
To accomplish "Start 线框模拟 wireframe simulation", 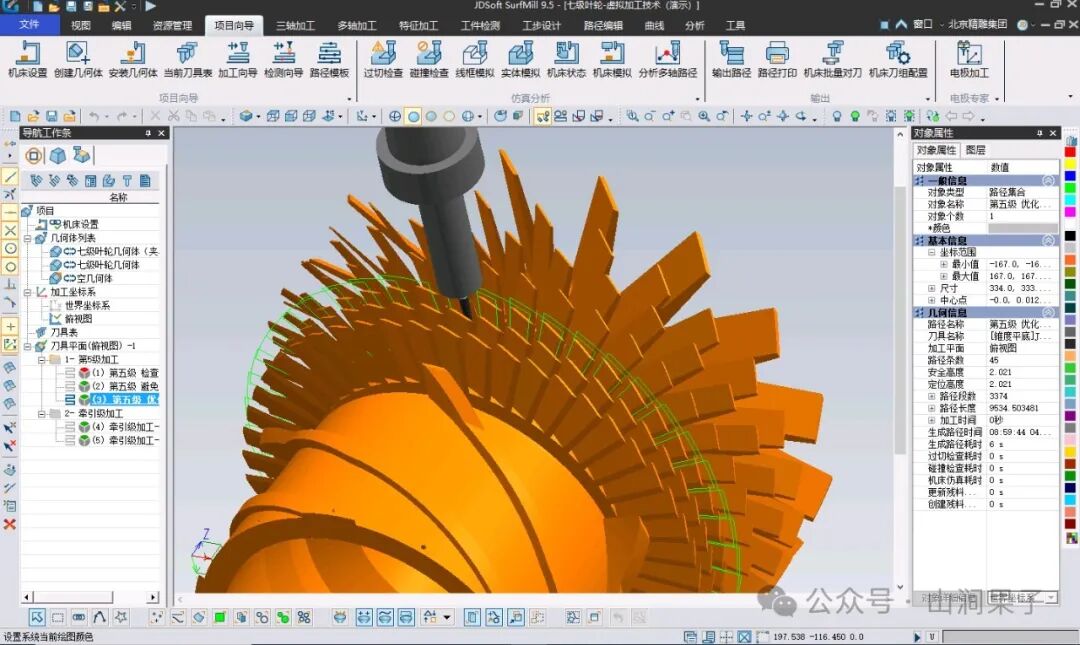I will point(475,60).
